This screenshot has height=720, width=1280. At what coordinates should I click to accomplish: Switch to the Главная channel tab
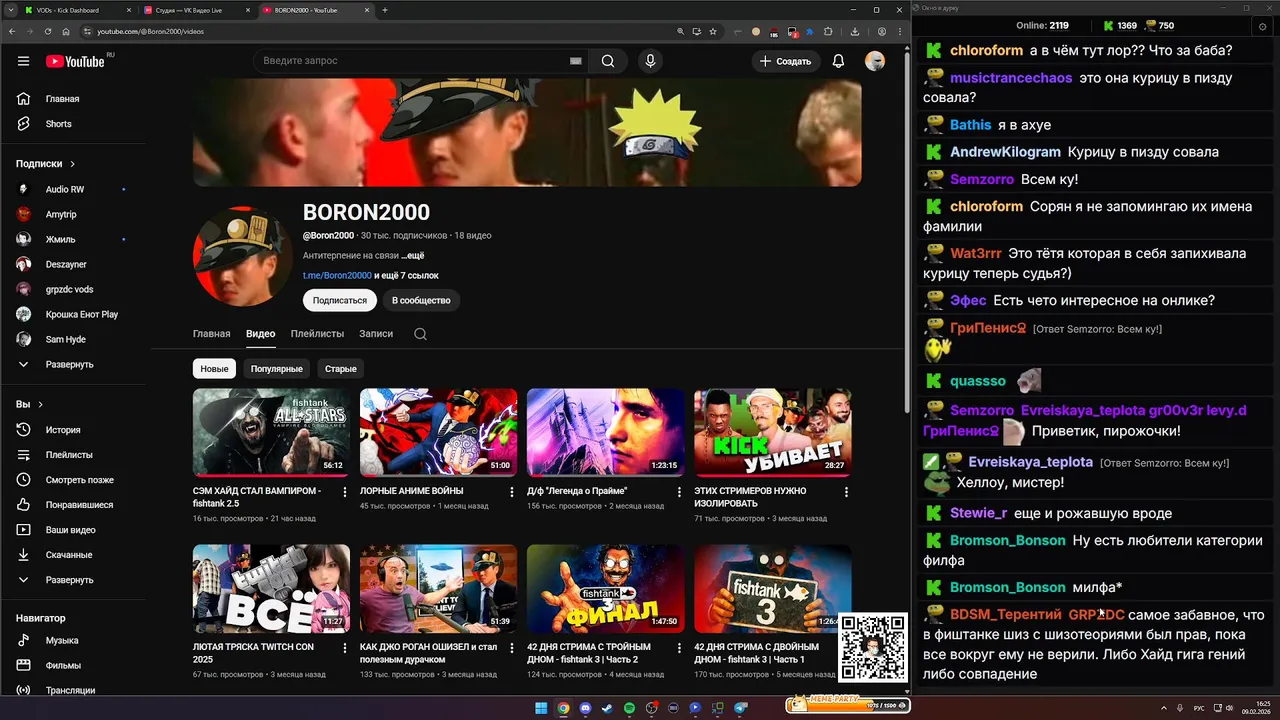[212, 334]
